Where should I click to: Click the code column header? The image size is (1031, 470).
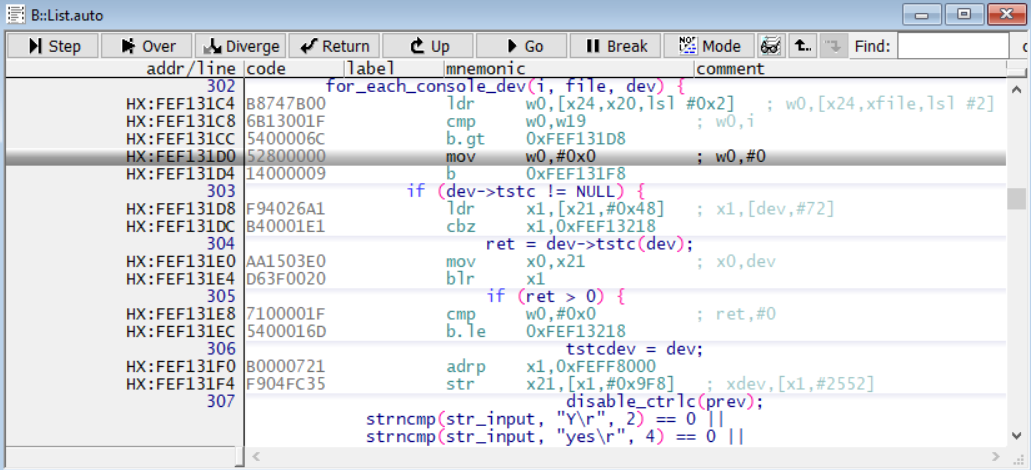[267, 68]
